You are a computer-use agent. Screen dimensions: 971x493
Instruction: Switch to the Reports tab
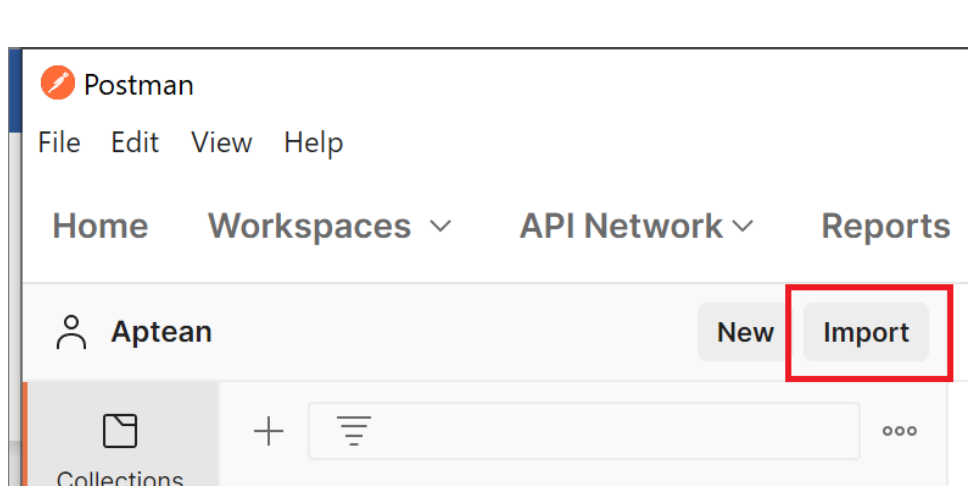click(x=885, y=226)
